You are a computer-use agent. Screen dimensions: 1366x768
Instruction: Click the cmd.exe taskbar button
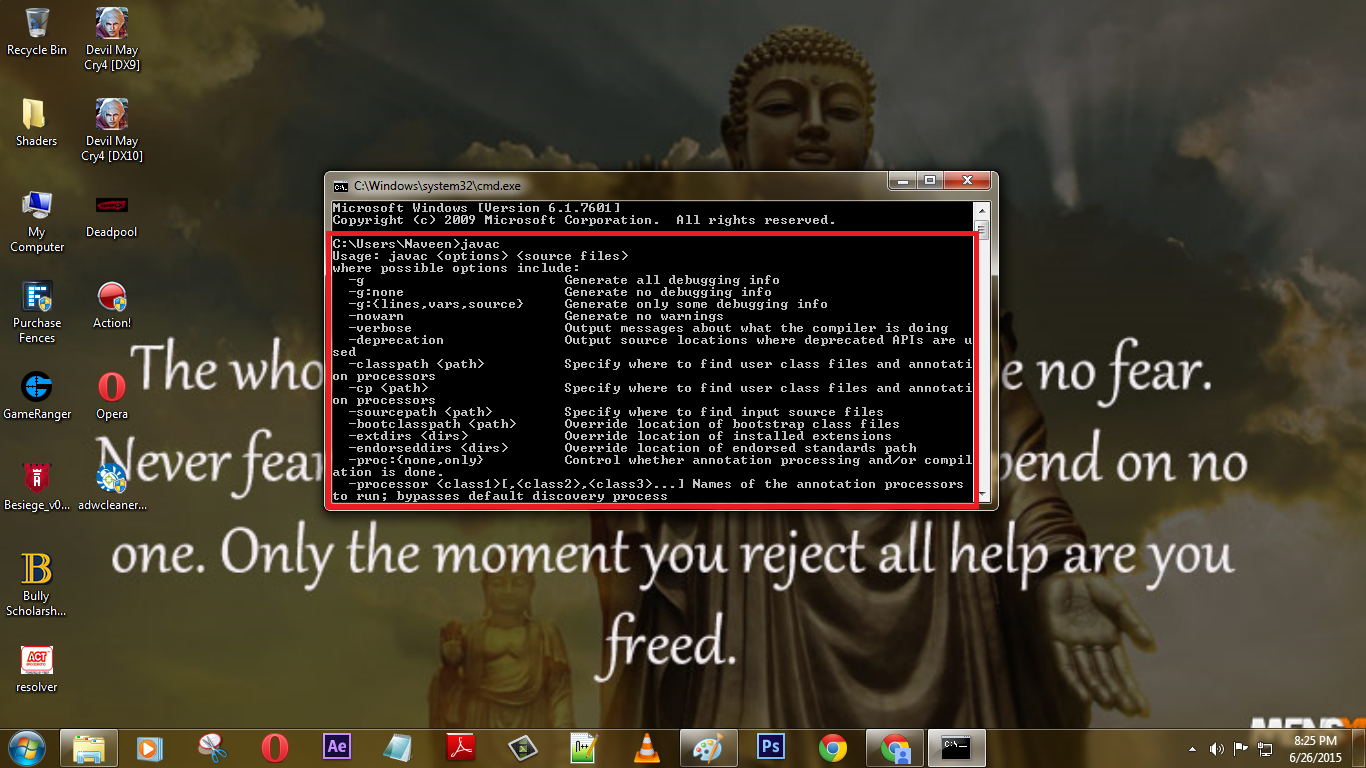tap(957, 747)
